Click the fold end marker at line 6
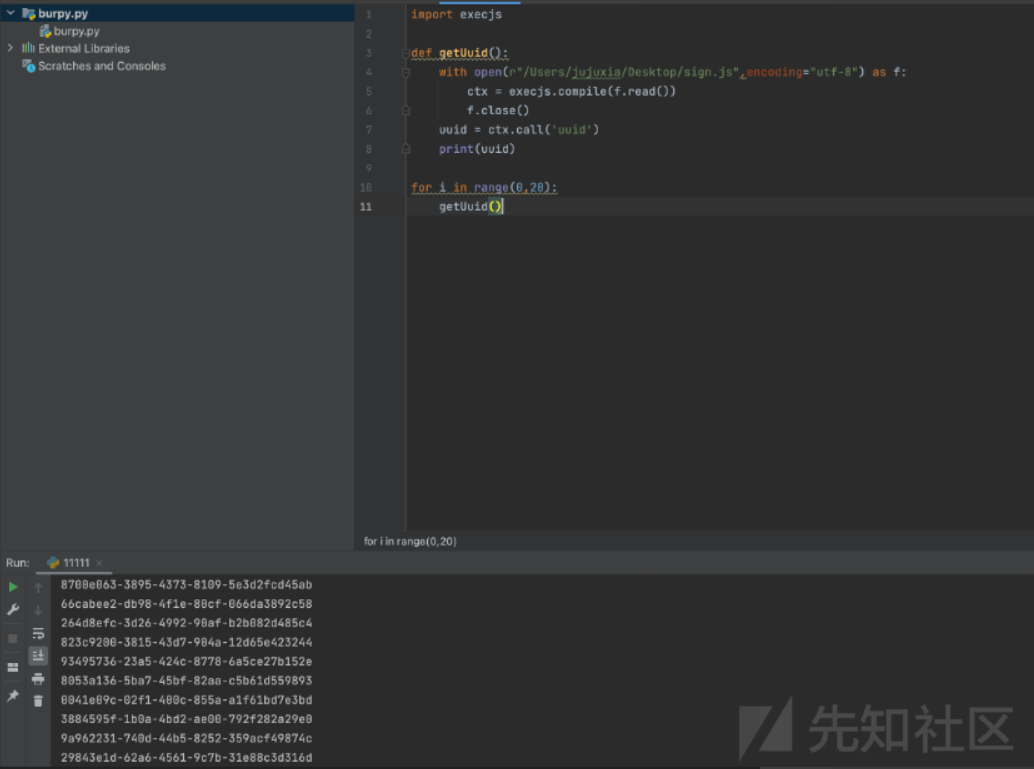Screen dimensions: 1034x769 point(406,111)
